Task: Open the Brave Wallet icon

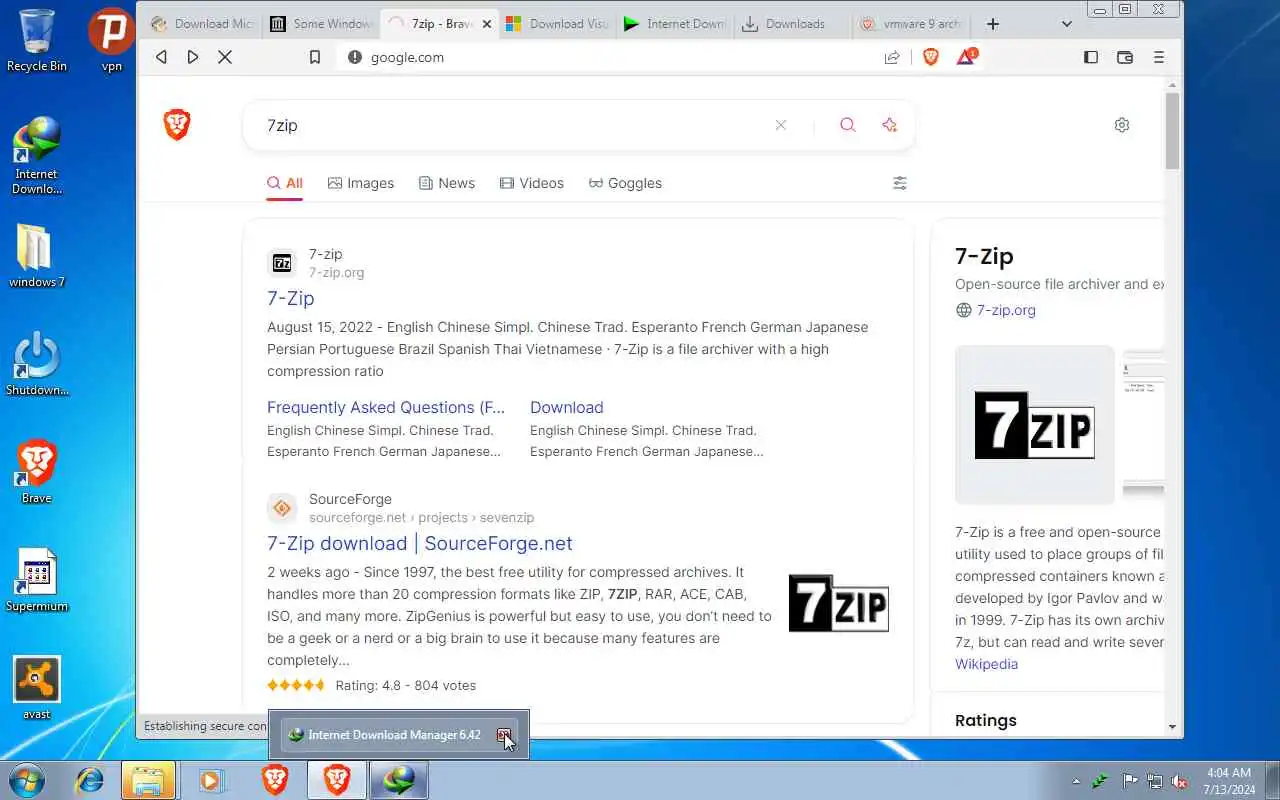Action: click(x=1125, y=57)
